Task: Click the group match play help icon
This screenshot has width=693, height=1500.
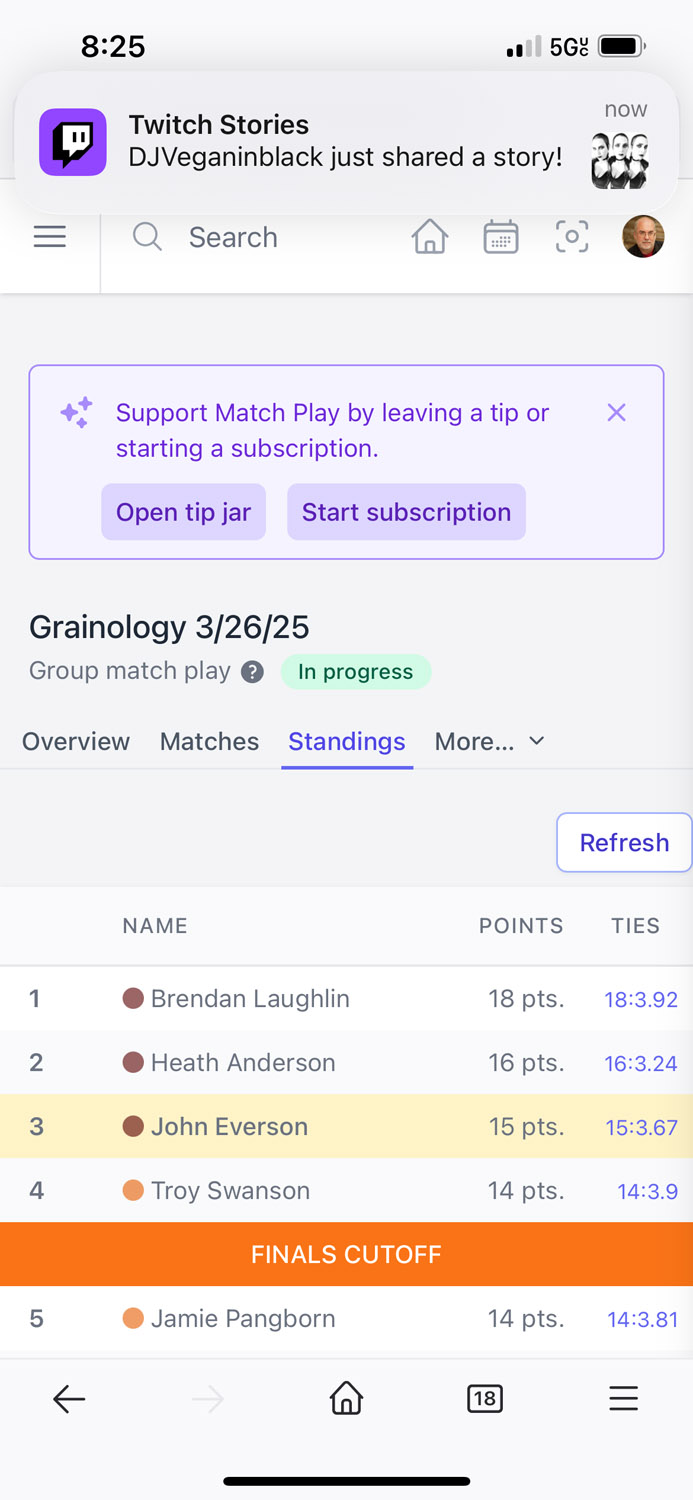Action: coord(252,672)
